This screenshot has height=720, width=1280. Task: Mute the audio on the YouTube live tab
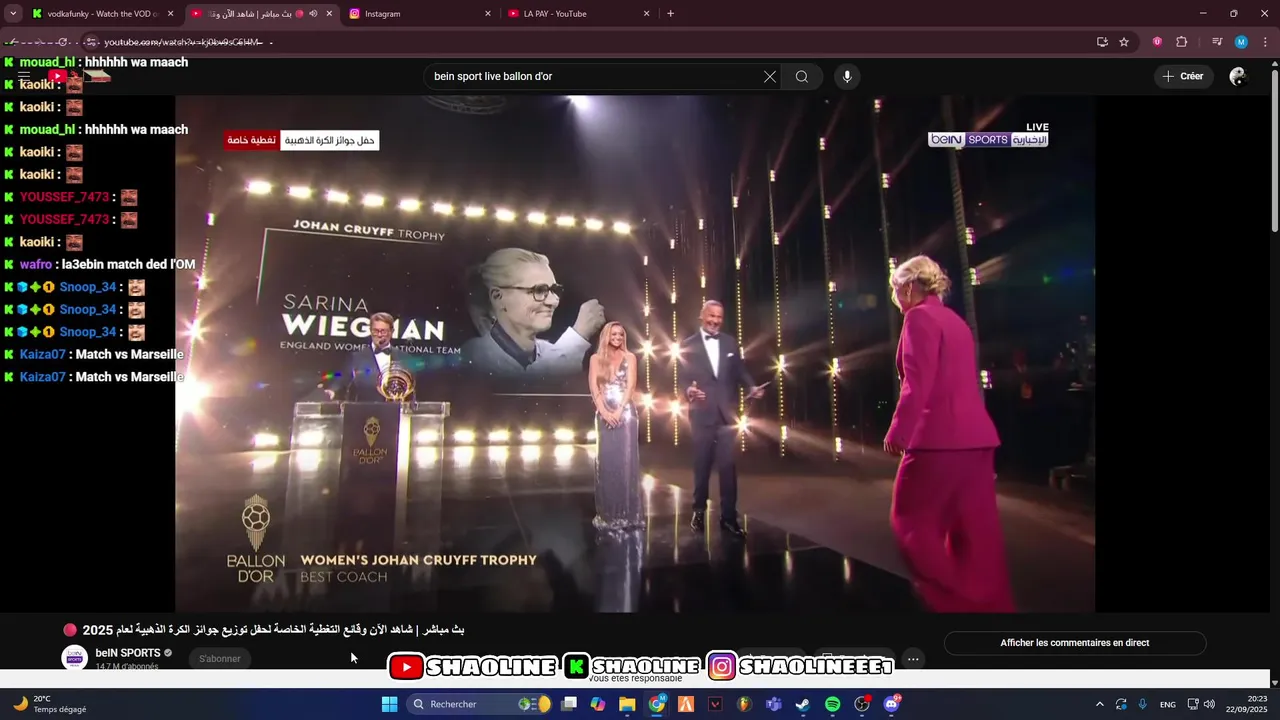pyautogui.click(x=313, y=14)
